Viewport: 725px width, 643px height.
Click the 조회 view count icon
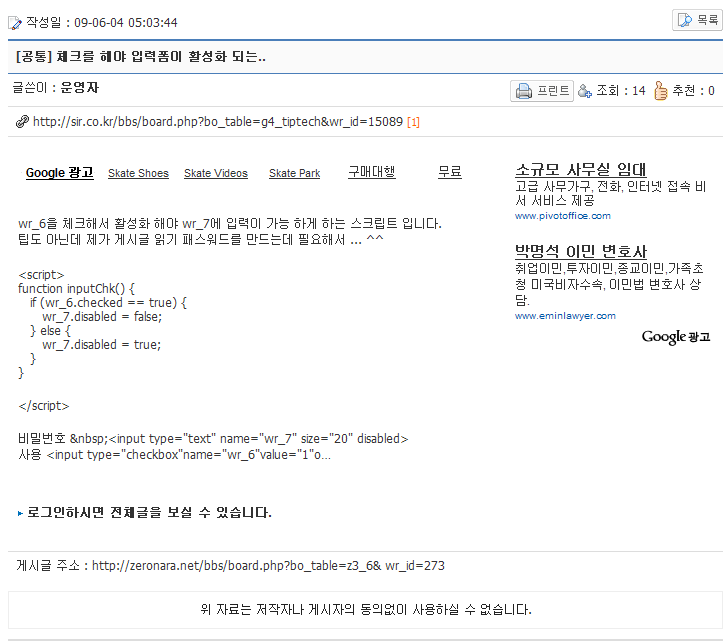coord(585,91)
